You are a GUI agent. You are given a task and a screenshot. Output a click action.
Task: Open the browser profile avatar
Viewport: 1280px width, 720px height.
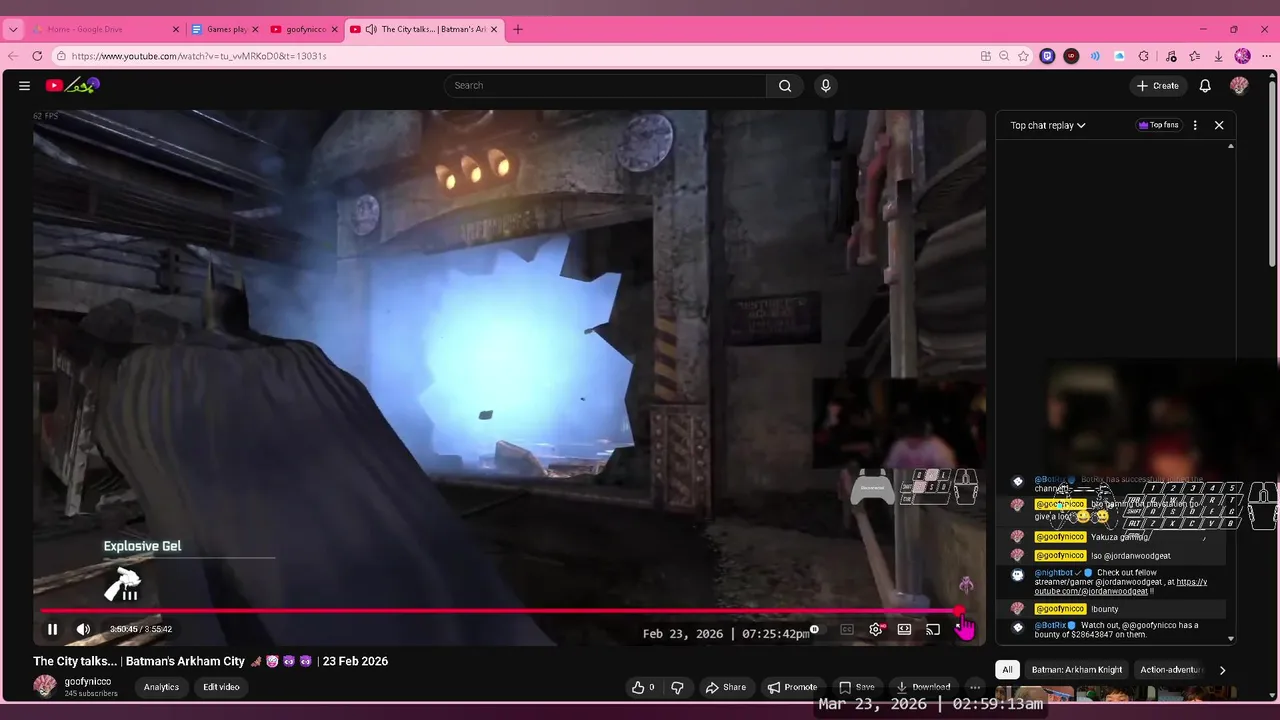click(x=1243, y=56)
